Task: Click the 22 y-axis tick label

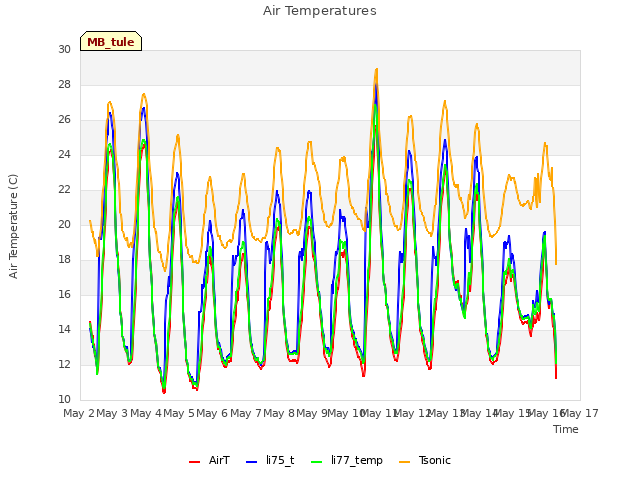Action: (x=64, y=189)
